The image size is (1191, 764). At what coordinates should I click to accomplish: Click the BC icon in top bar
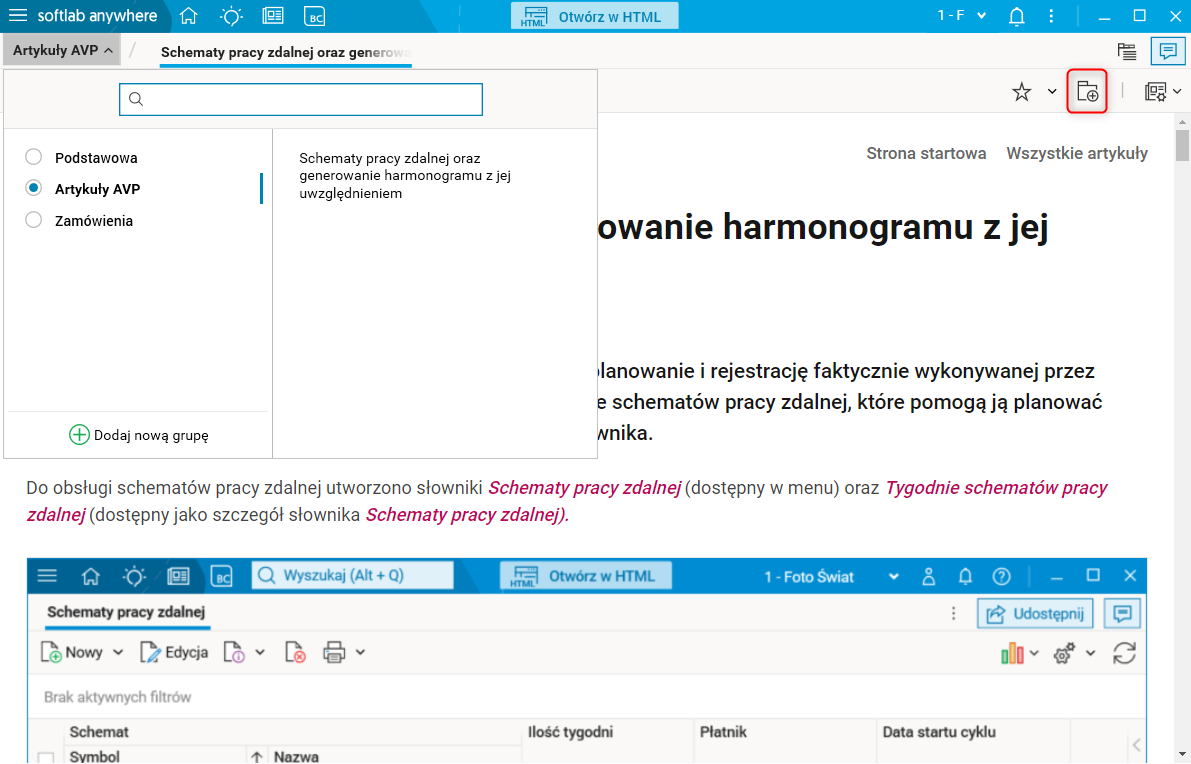314,16
